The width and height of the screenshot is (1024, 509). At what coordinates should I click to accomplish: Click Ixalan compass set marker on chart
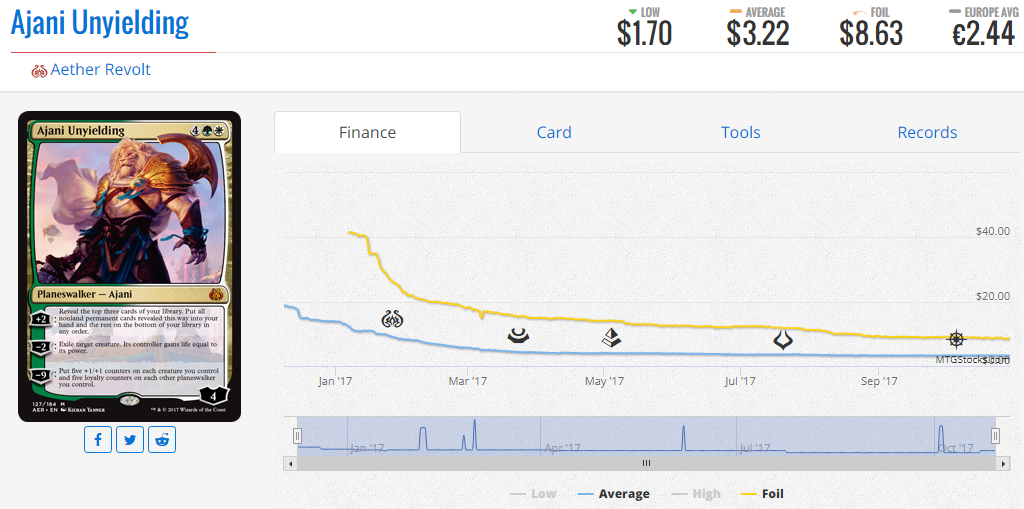(x=955, y=339)
